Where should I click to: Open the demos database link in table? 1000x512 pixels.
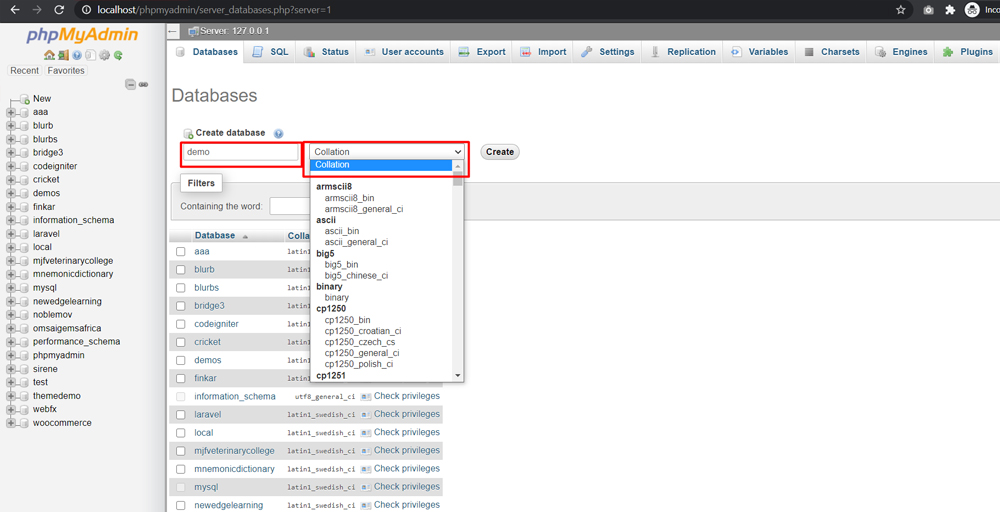pyautogui.click(x=208, y=360)
